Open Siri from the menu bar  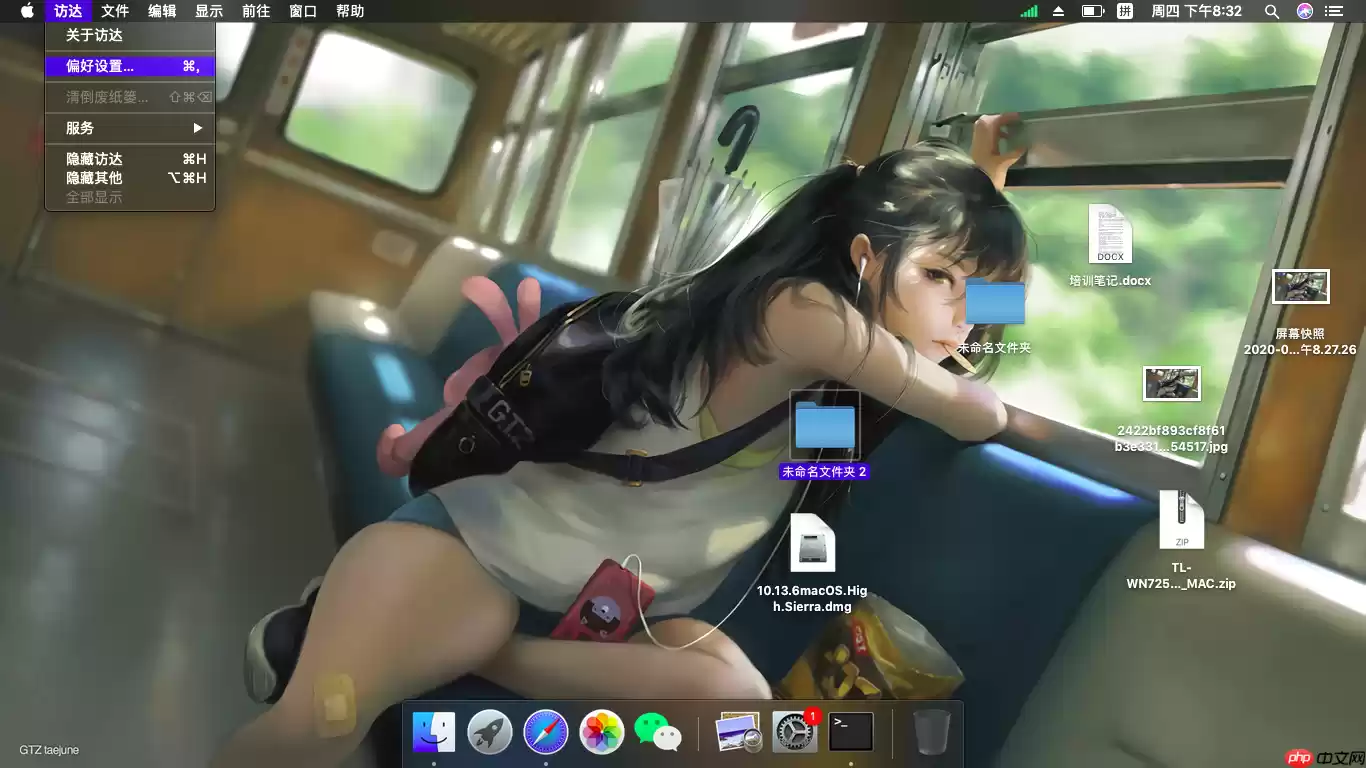point(1303,11)
